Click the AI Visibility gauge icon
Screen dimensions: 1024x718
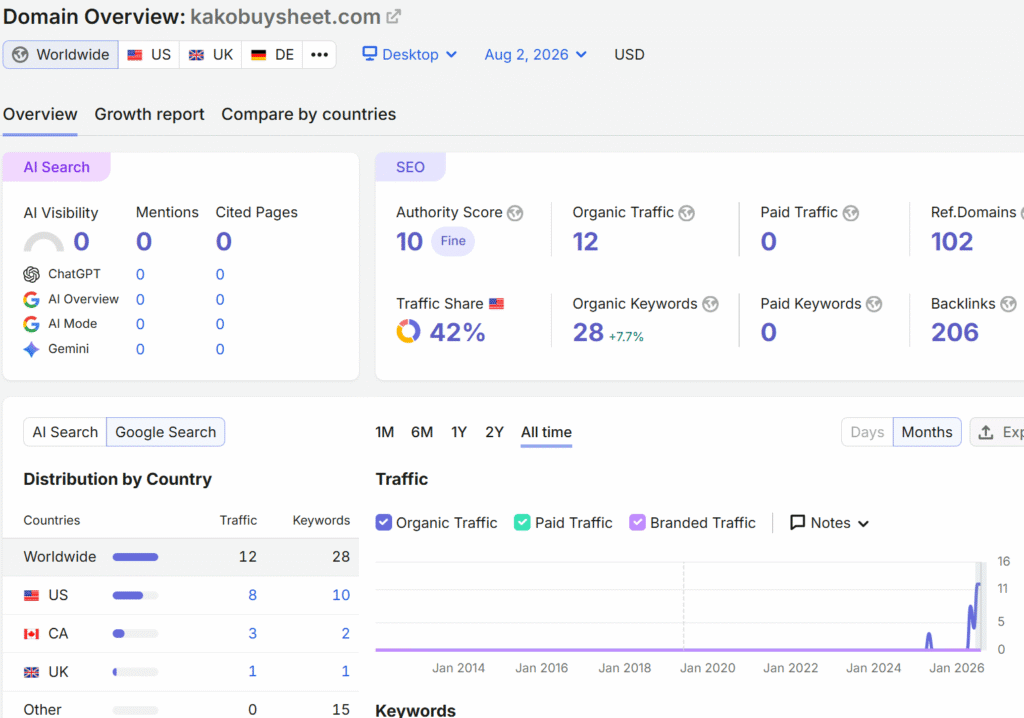point(44,242)
